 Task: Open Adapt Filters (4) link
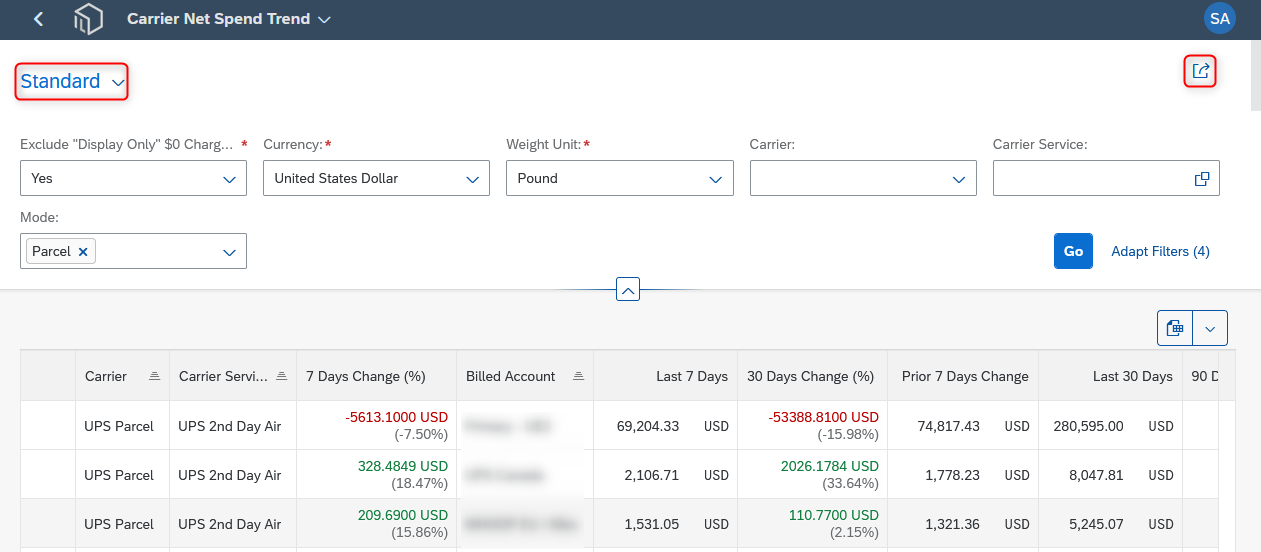click(x=1160, y=251)
